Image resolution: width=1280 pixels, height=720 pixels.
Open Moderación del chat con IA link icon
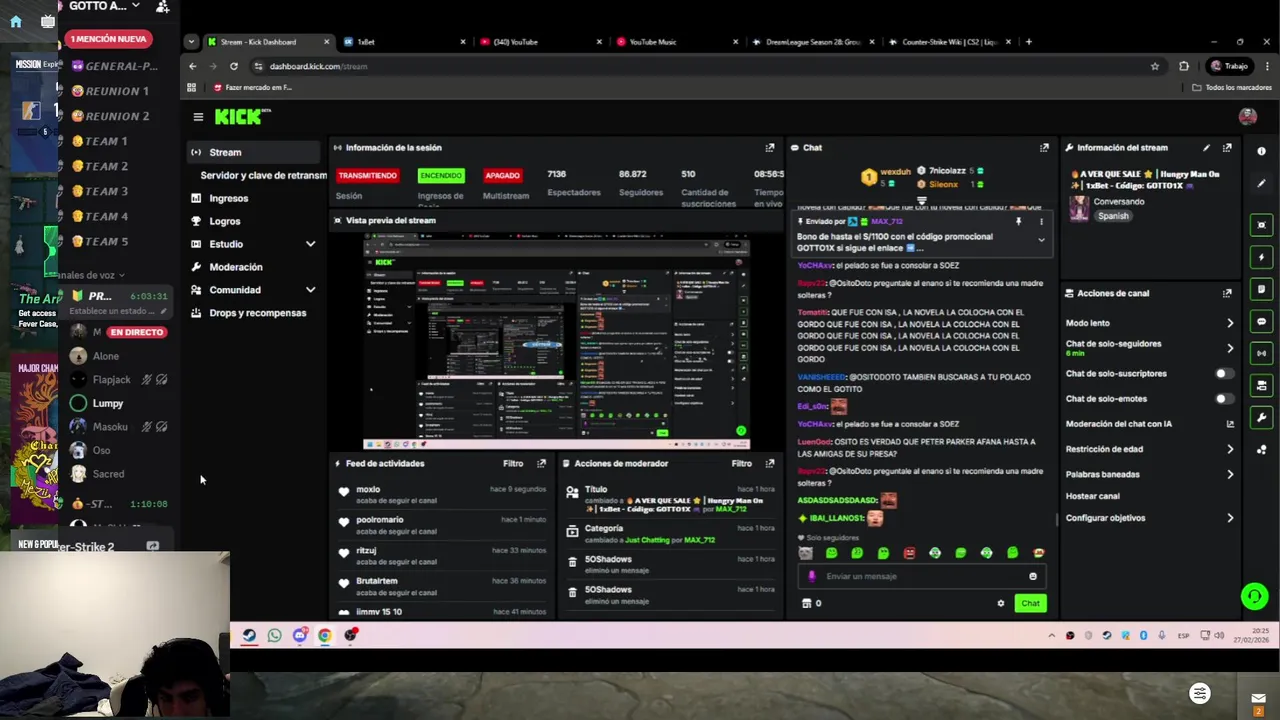click(x=1230, y=424)
